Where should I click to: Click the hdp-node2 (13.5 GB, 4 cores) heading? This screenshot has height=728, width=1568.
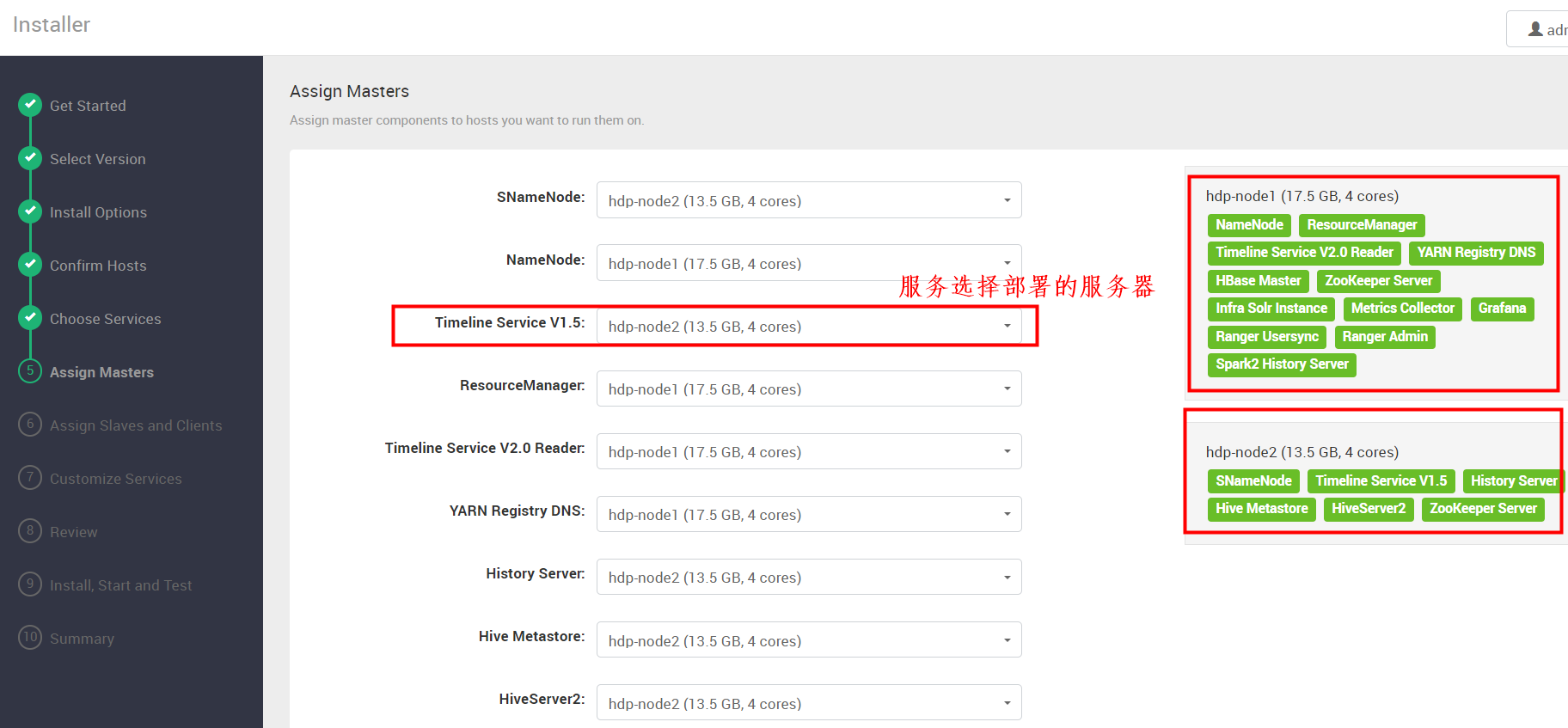[1302, 452]
